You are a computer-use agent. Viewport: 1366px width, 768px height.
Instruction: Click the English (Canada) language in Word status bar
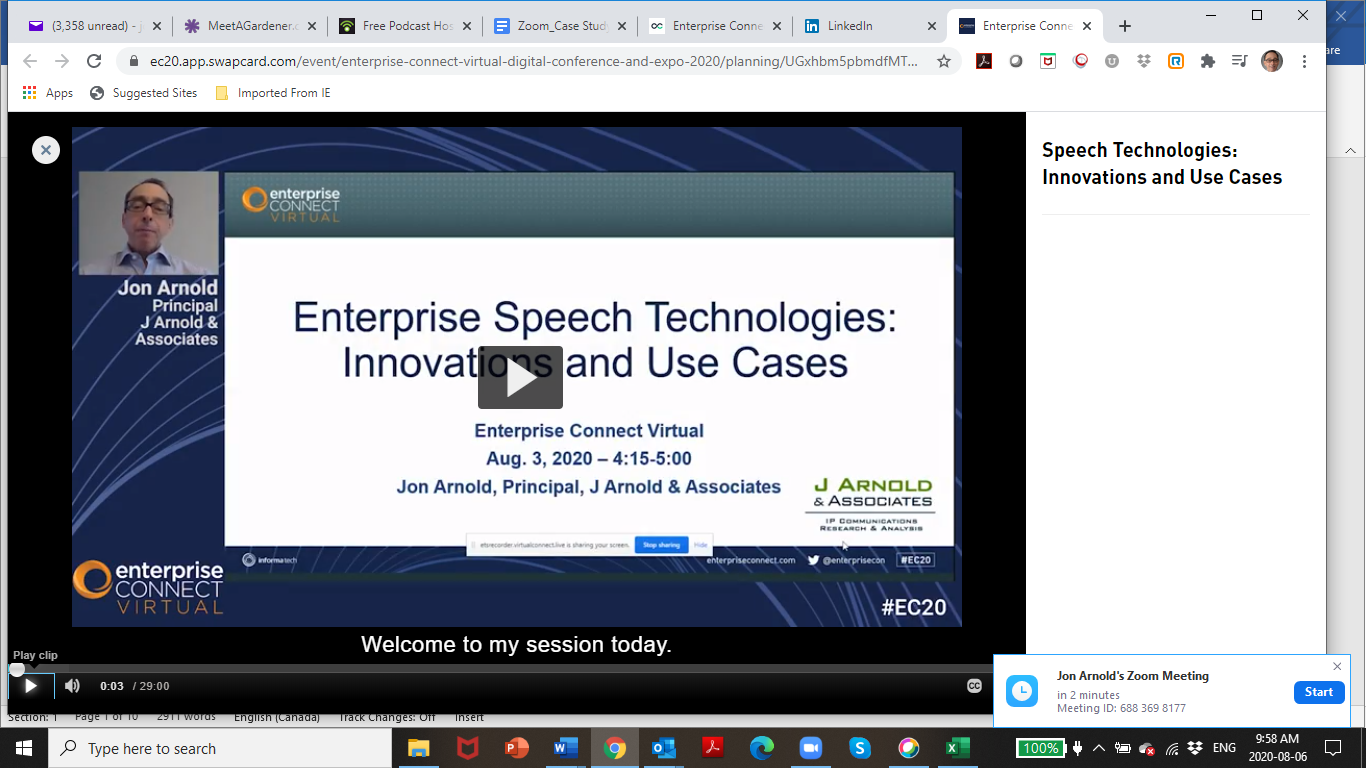pos(277,717)
